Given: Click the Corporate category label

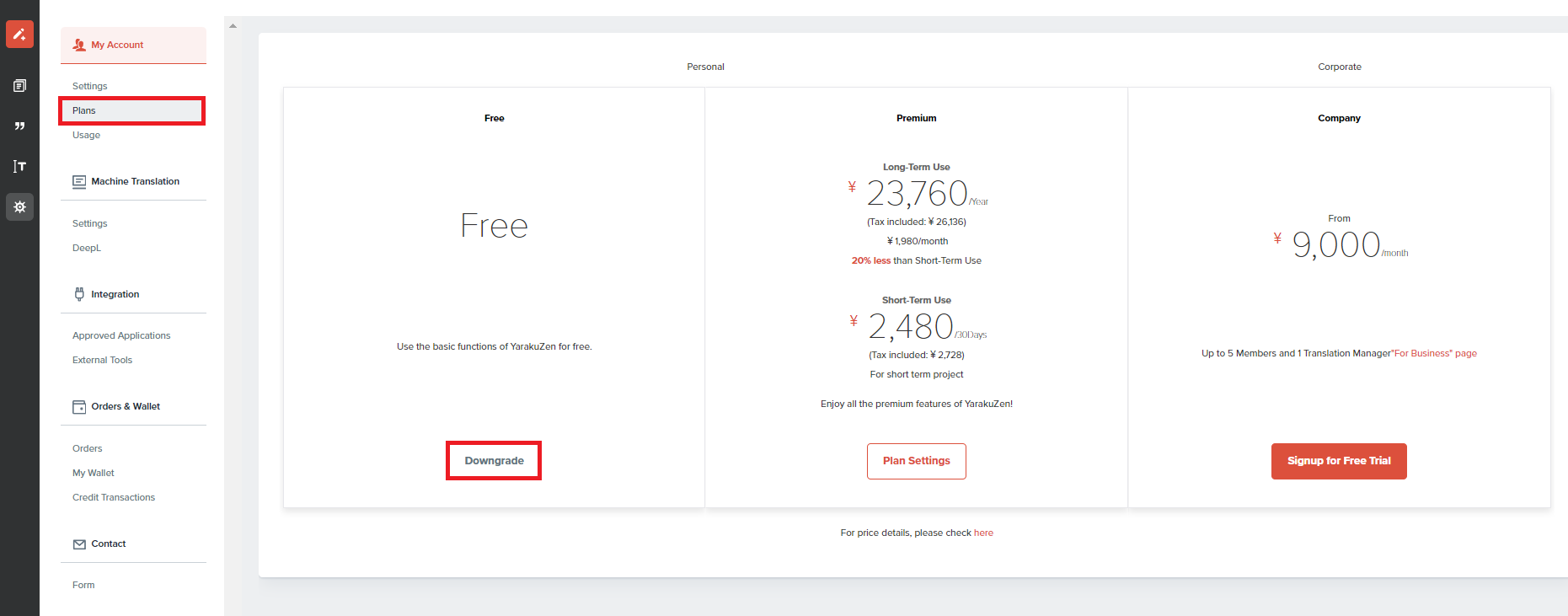Looking at the screenshot, I should [x=1340, y=67].
